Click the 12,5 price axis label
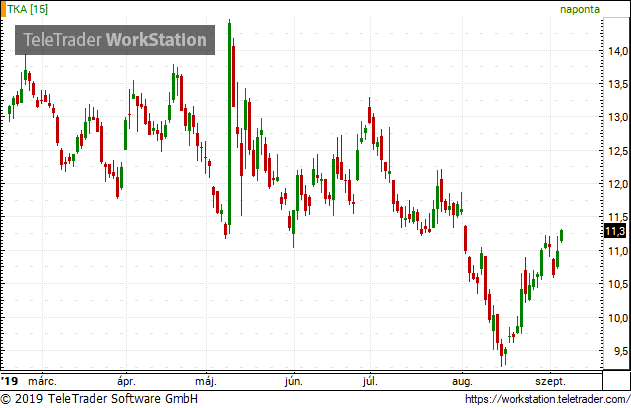 tap(618, 151)
